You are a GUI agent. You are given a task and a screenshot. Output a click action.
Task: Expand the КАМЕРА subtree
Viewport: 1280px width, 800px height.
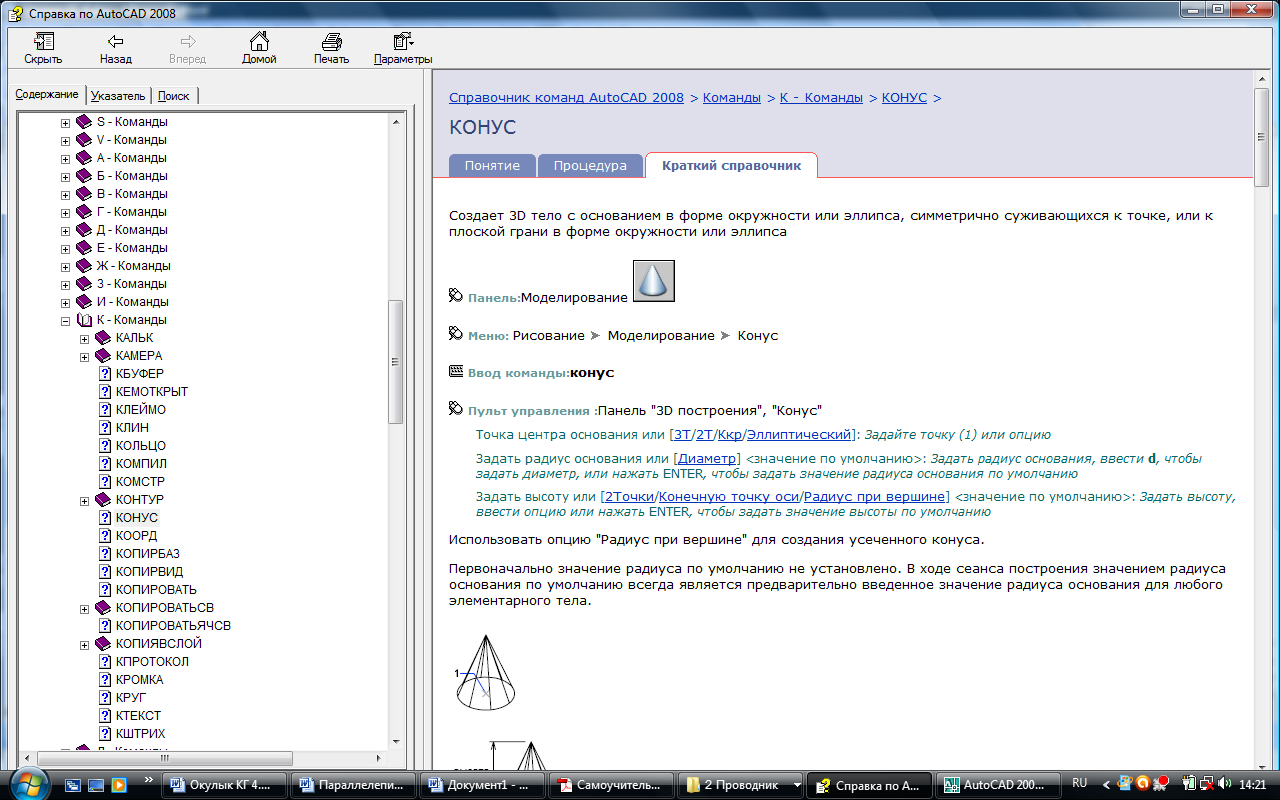pyautogui.click(x=85, y=356)
